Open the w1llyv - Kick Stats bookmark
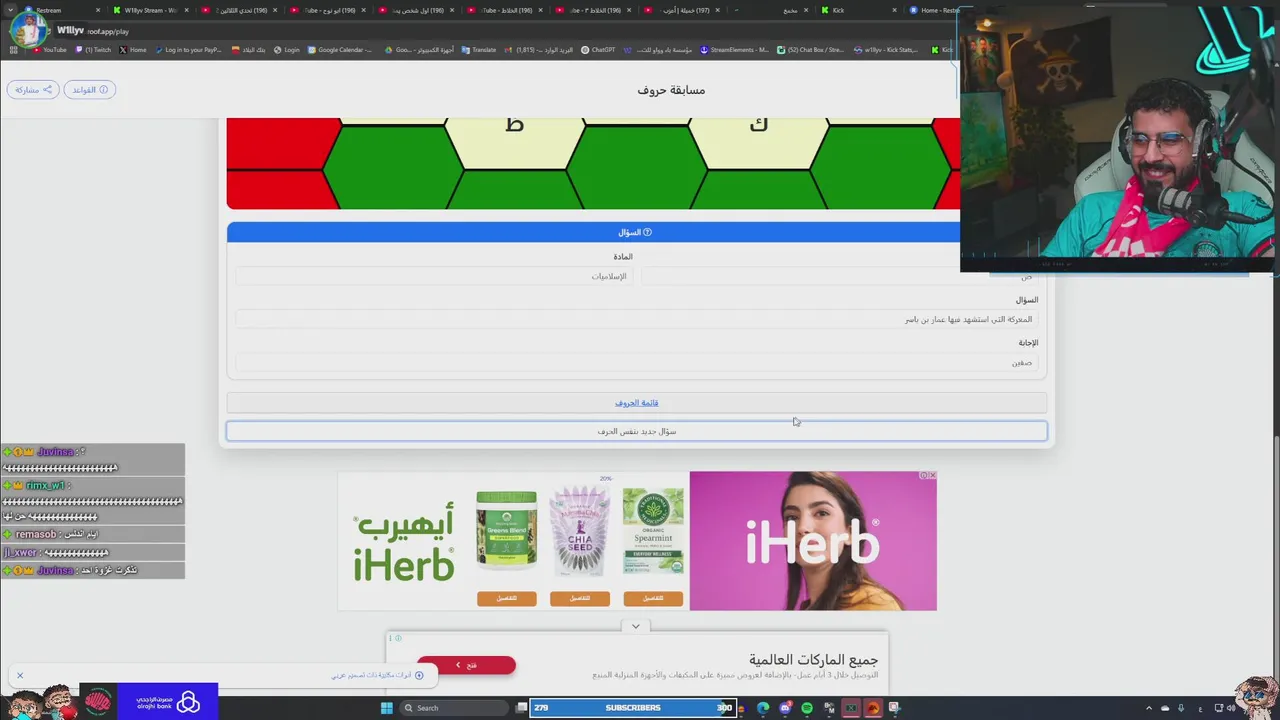The width and height of the screenshot is (1280, 720). pos(886,50)
